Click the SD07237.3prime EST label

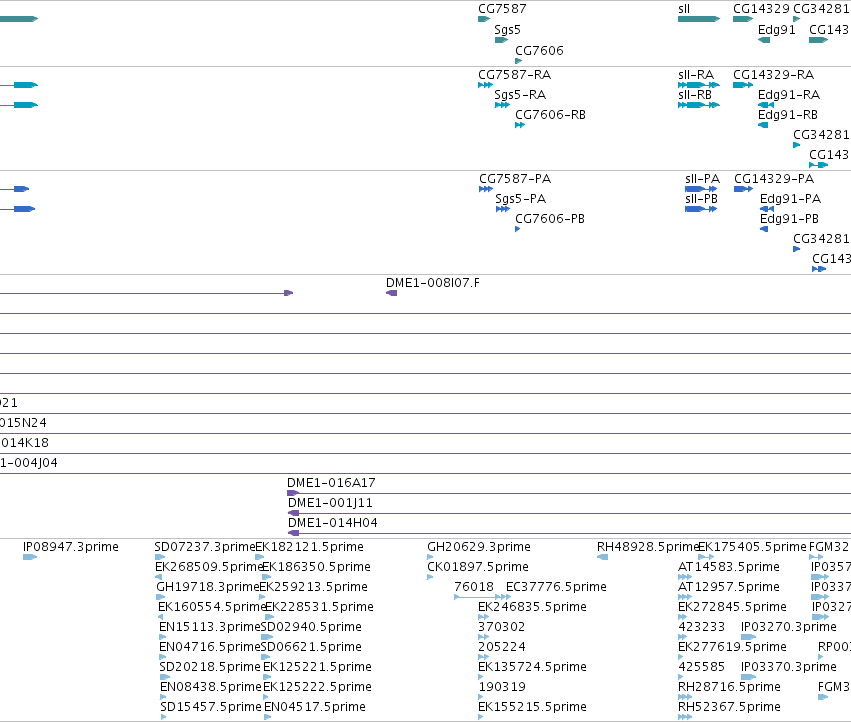tap(205, 547)
